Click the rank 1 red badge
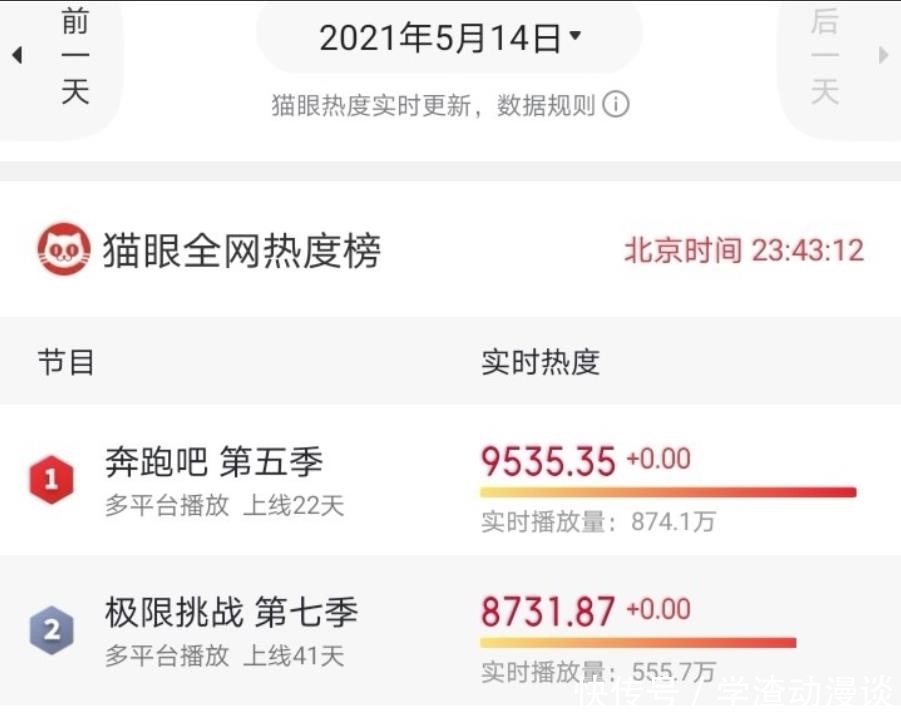Image resolution: width=901 pixels, height=715 pixels. coord(51,478)
